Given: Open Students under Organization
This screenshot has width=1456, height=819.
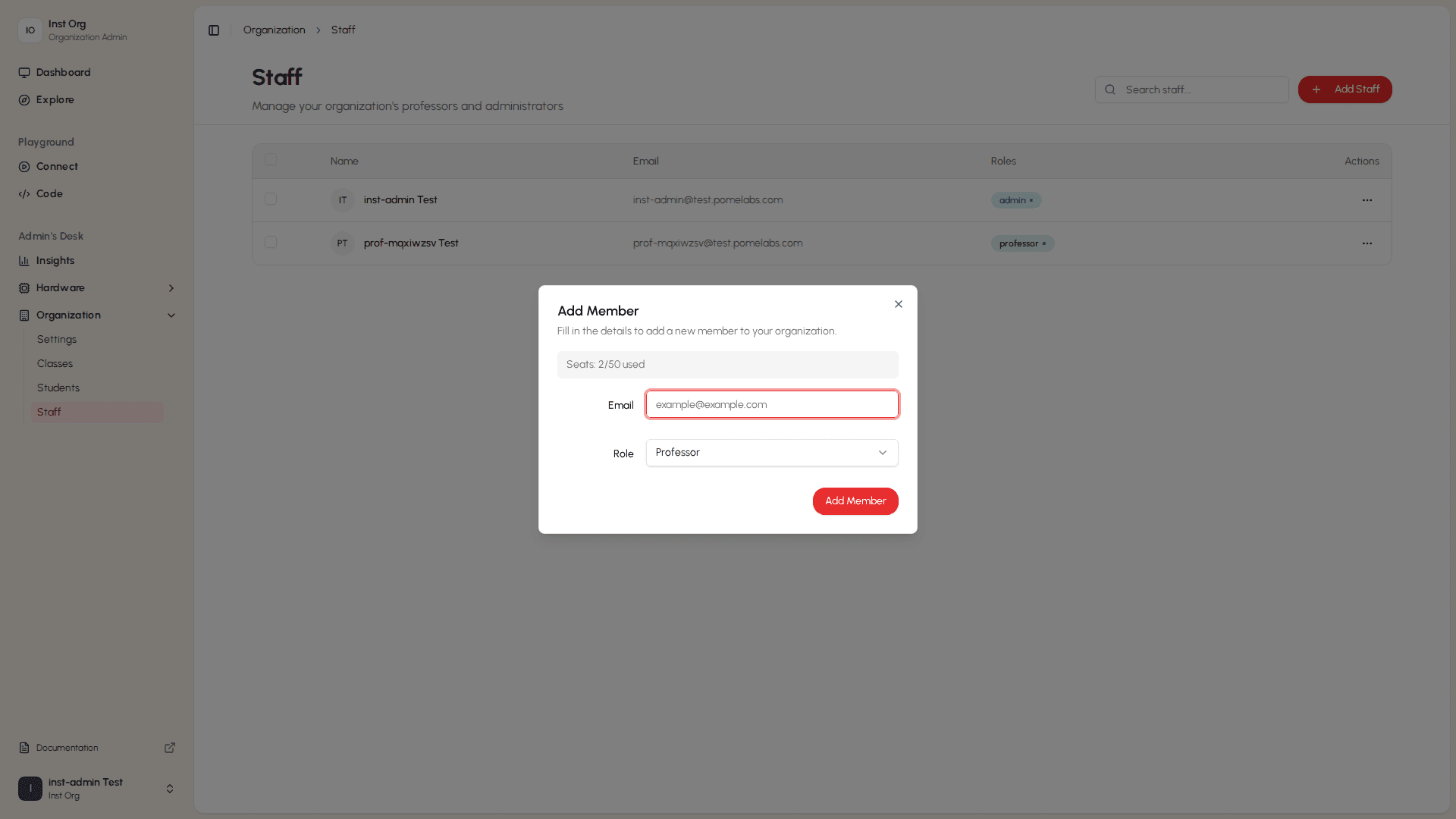Looking at the screenshot, I should (x=97, y=388).
